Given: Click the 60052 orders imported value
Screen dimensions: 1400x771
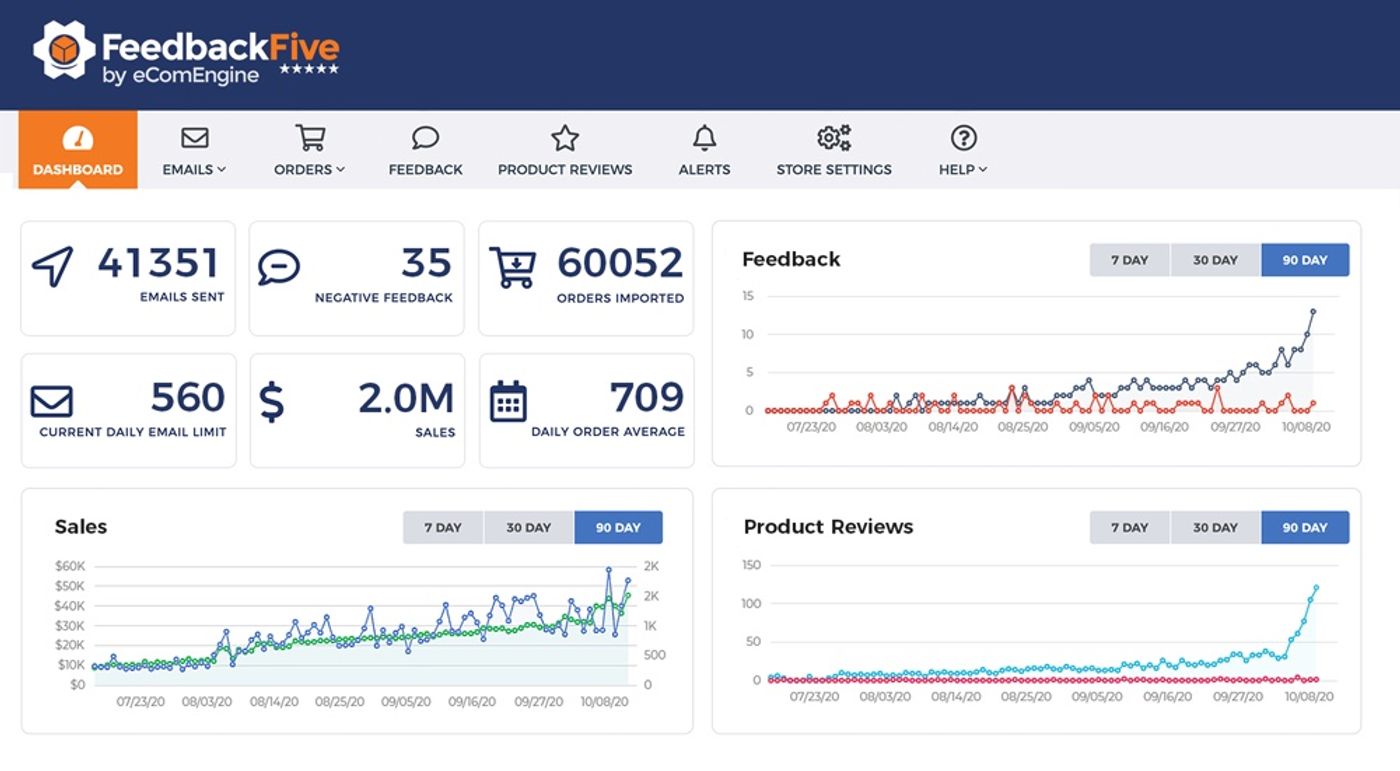Looking at the screenshot, I should [x=620, y=263].
